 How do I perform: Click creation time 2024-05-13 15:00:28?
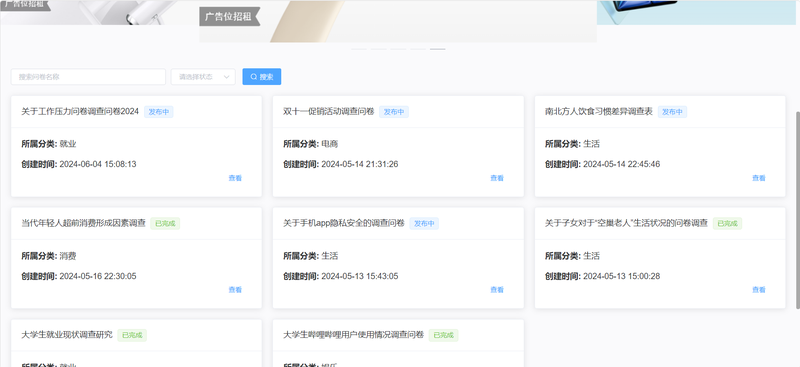(x=621, y=276)
